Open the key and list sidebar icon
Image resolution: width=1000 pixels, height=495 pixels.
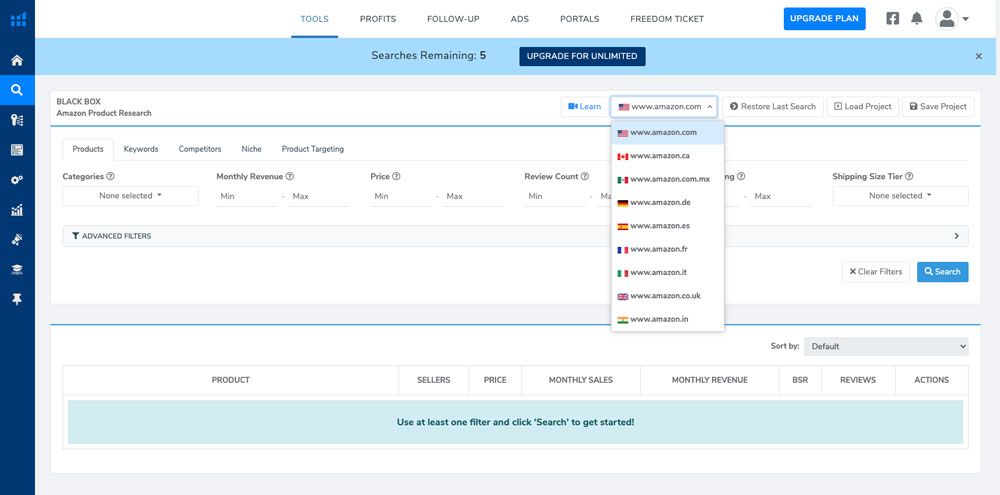[17, 120]
